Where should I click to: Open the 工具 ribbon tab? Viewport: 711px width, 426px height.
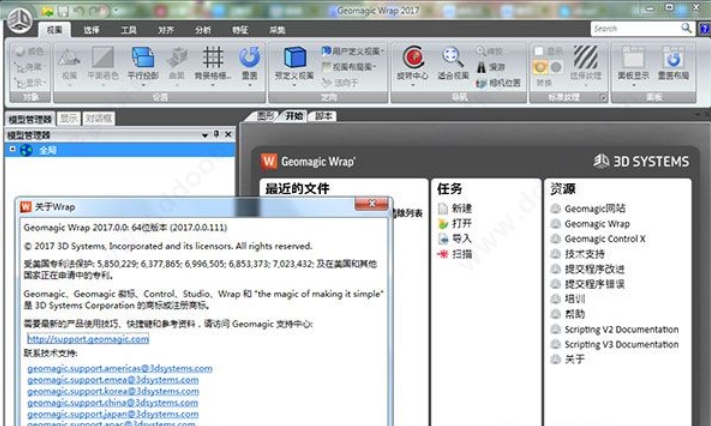(x=128, y=30)
